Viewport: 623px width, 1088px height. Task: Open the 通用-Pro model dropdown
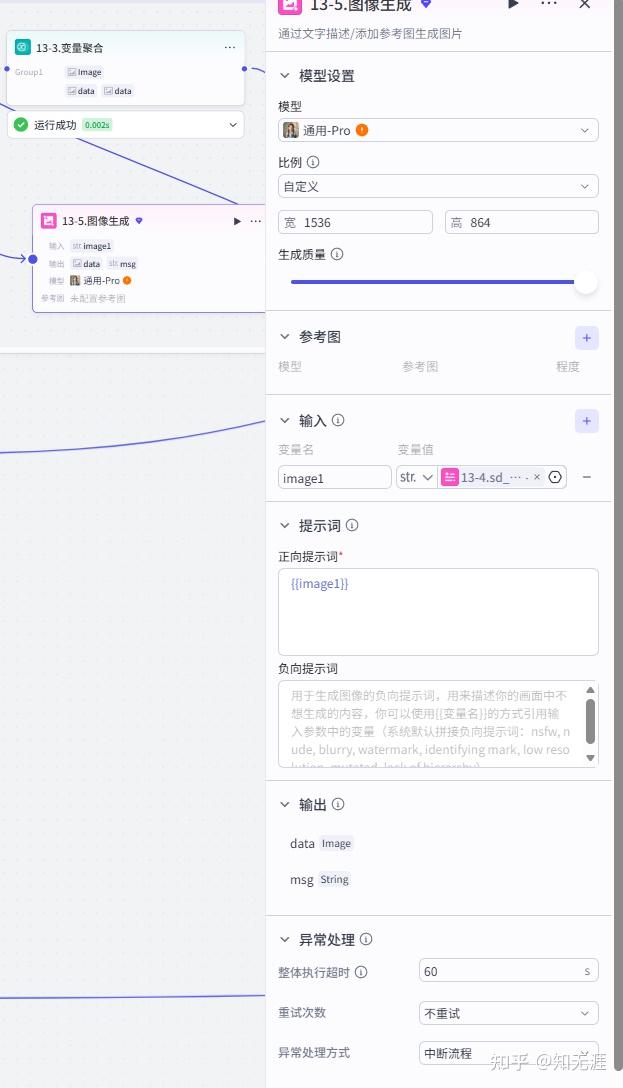(438, 130)
